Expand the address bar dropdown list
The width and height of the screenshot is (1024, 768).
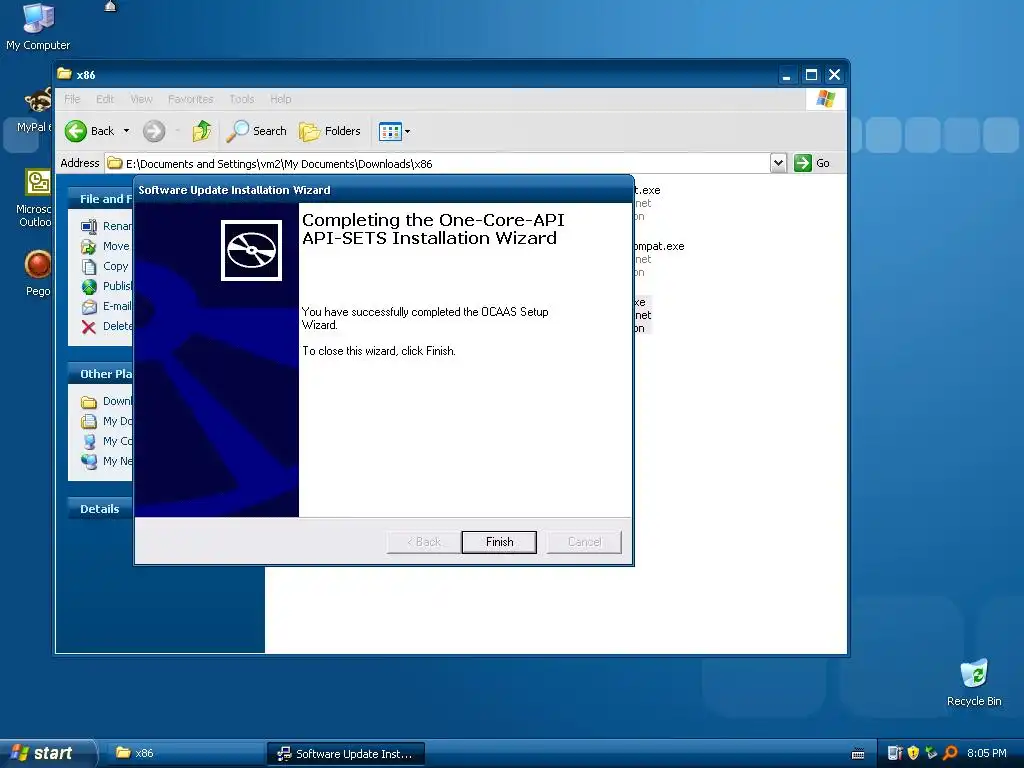point(778,163)
